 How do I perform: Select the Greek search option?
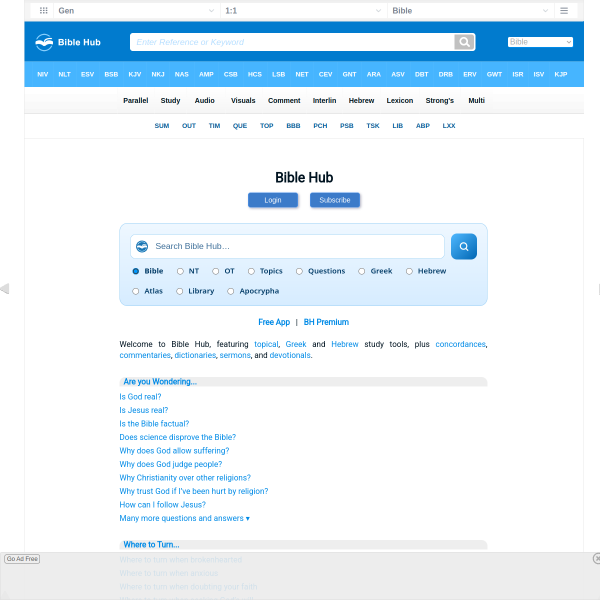tap(363, 271)
